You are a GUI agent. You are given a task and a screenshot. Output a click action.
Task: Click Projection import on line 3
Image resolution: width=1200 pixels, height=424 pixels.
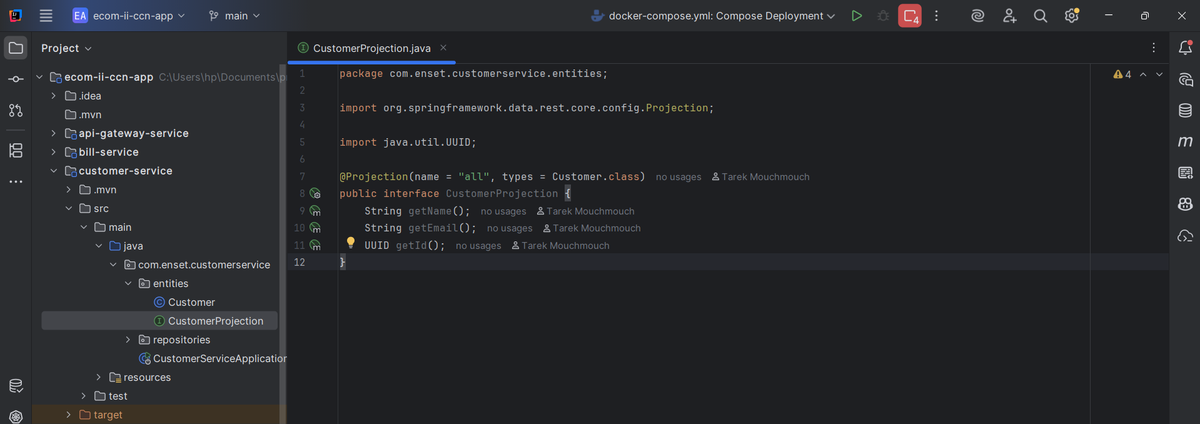click(676, 108)
